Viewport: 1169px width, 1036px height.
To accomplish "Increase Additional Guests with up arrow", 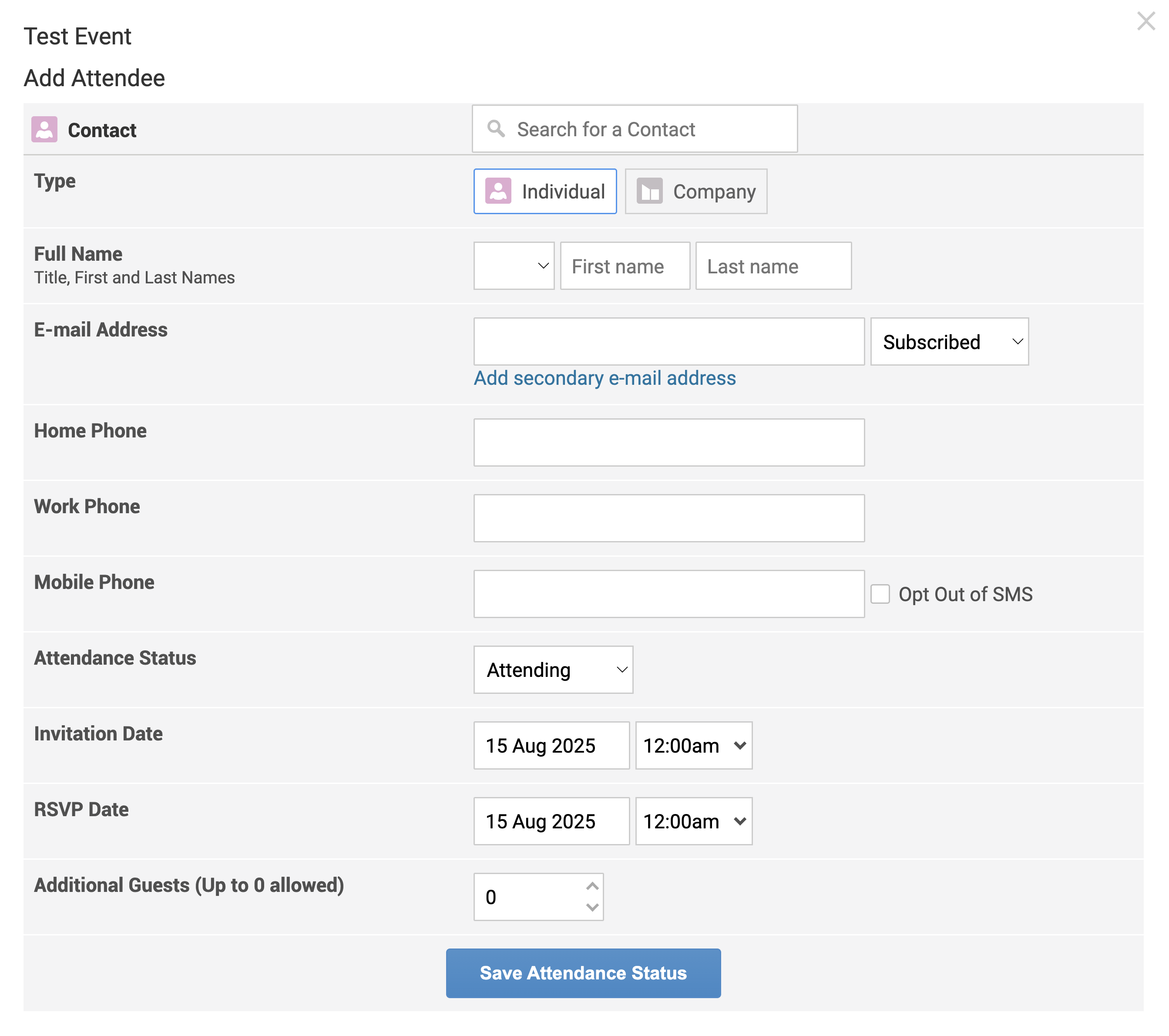I will [x=592, y=886].
